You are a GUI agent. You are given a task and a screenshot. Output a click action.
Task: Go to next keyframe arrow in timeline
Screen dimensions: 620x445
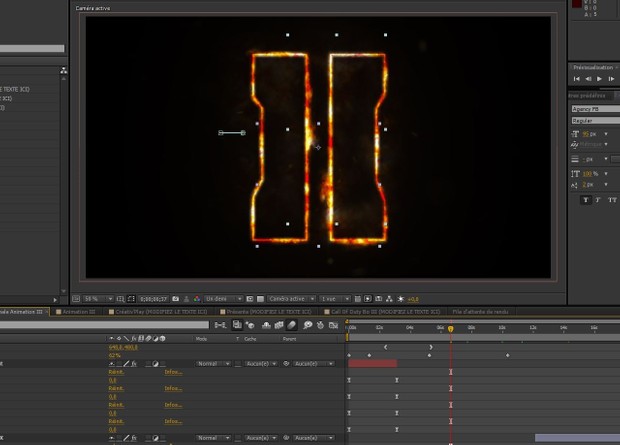[x=431, y=347]
